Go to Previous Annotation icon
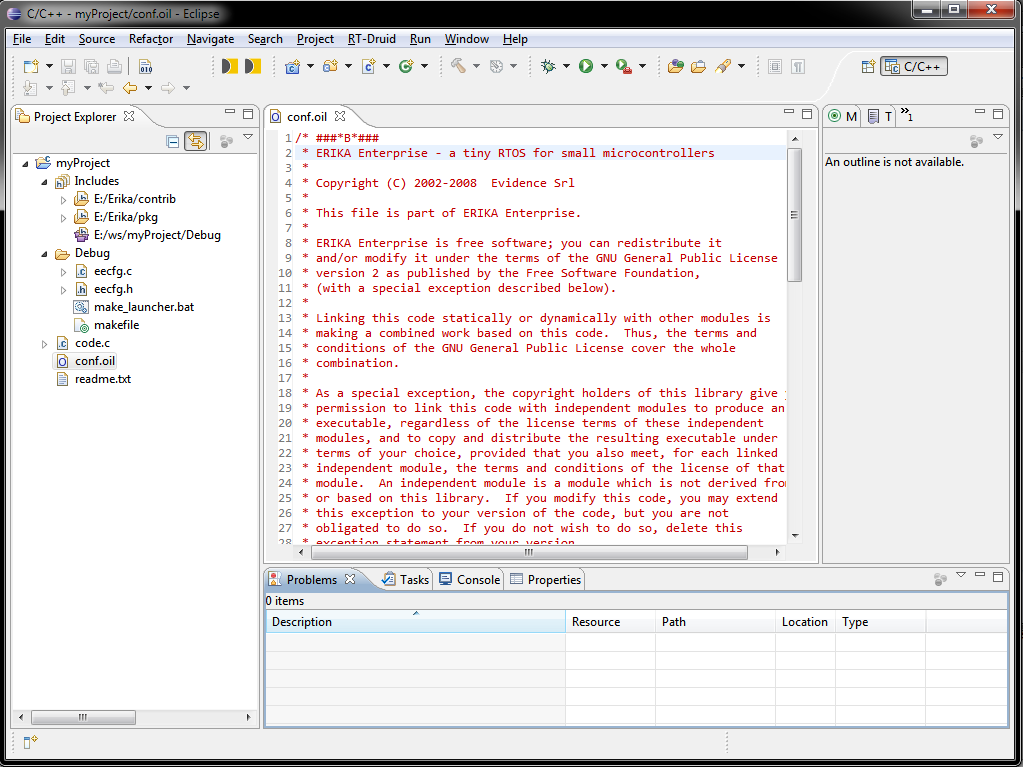 (x=68, y=87)
